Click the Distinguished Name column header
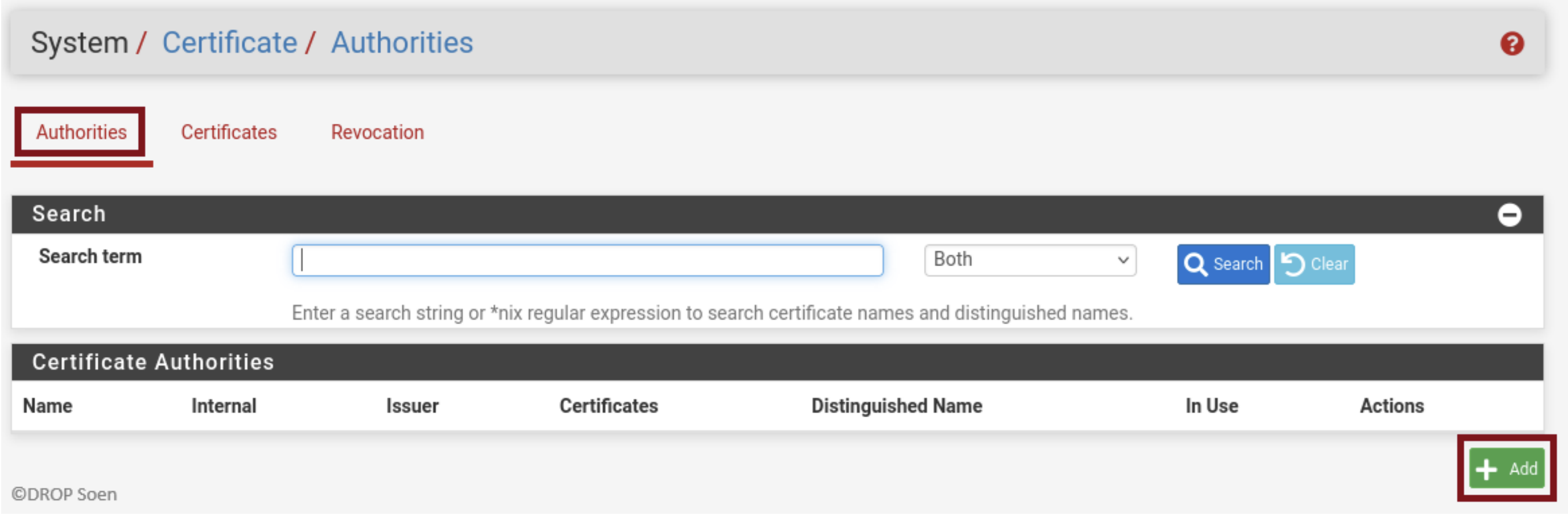1568x515 pixels. pos(896,406)
